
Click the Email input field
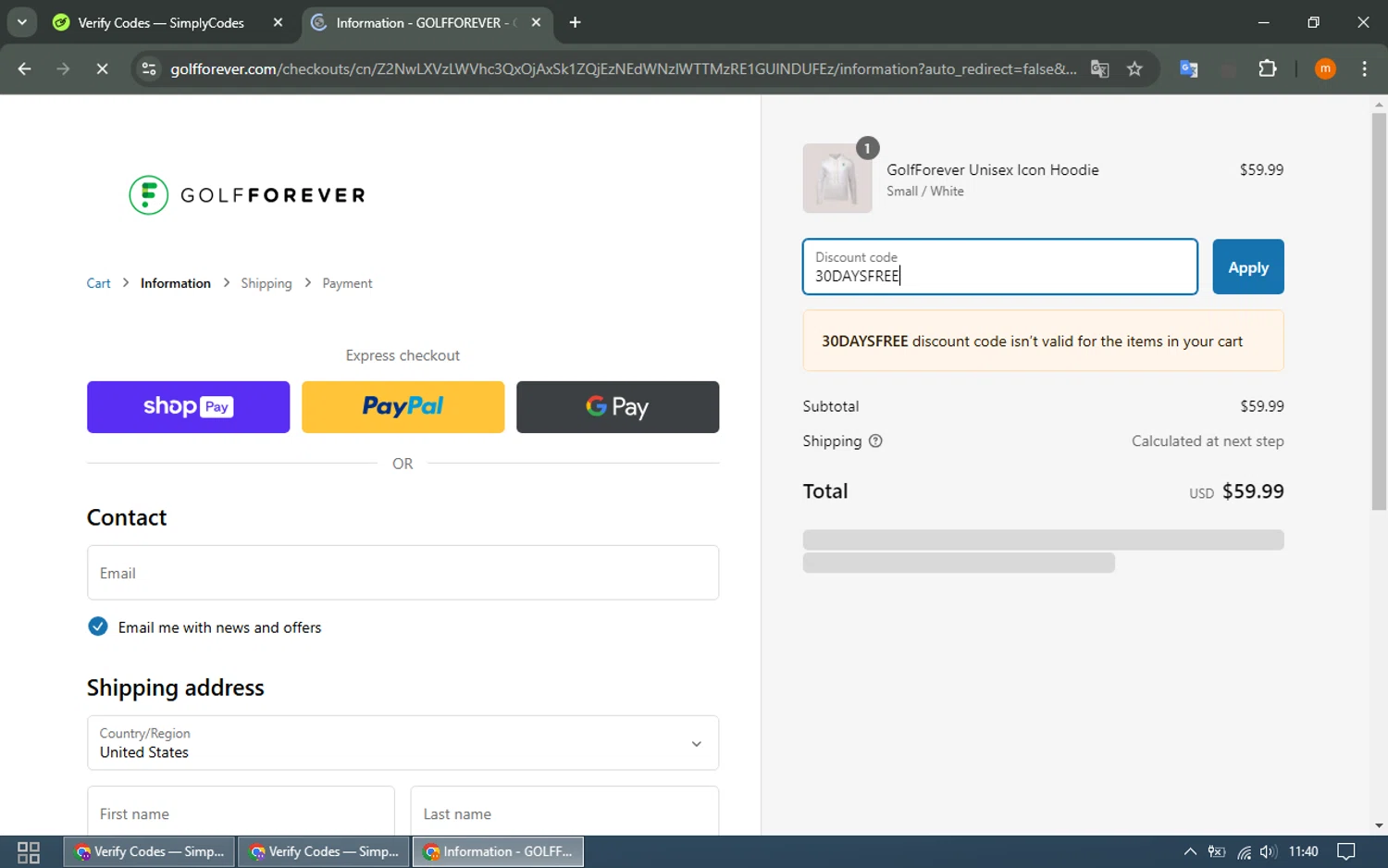403,573
